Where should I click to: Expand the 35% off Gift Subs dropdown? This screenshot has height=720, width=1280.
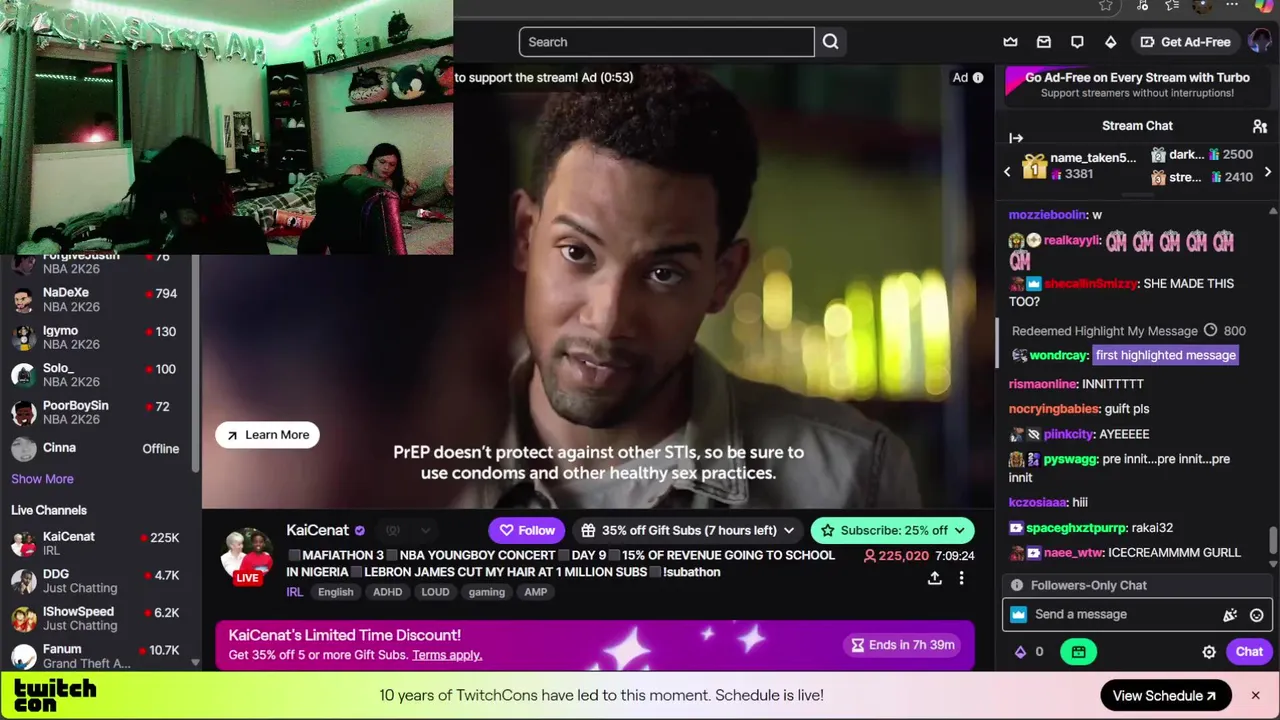point(688,530)
